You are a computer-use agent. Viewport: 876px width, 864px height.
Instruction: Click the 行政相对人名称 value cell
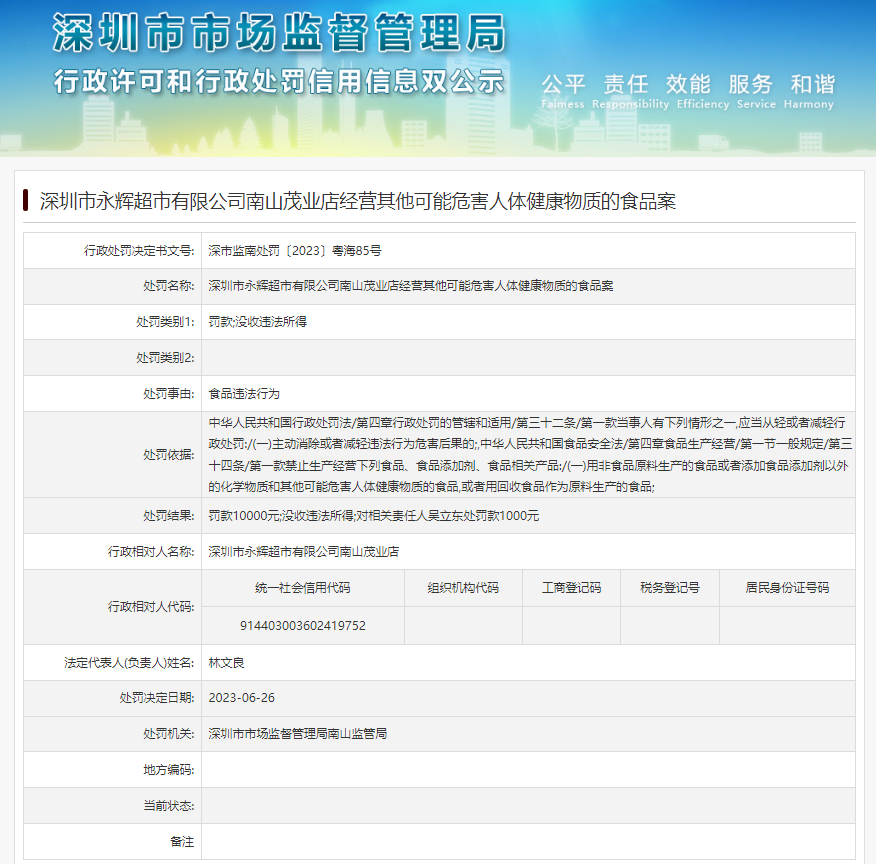[x=528, y=552]
